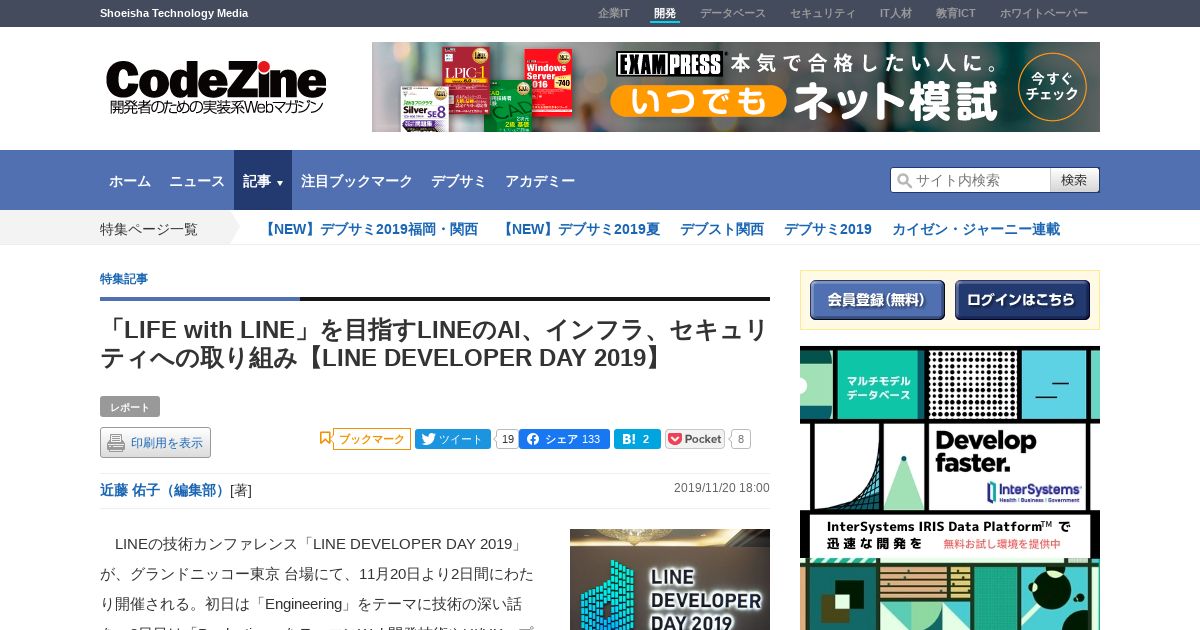Open LINE DEVELOPER DAY 2019 article photo
The image size is (1200, 630).
click(x=670, y=580)
